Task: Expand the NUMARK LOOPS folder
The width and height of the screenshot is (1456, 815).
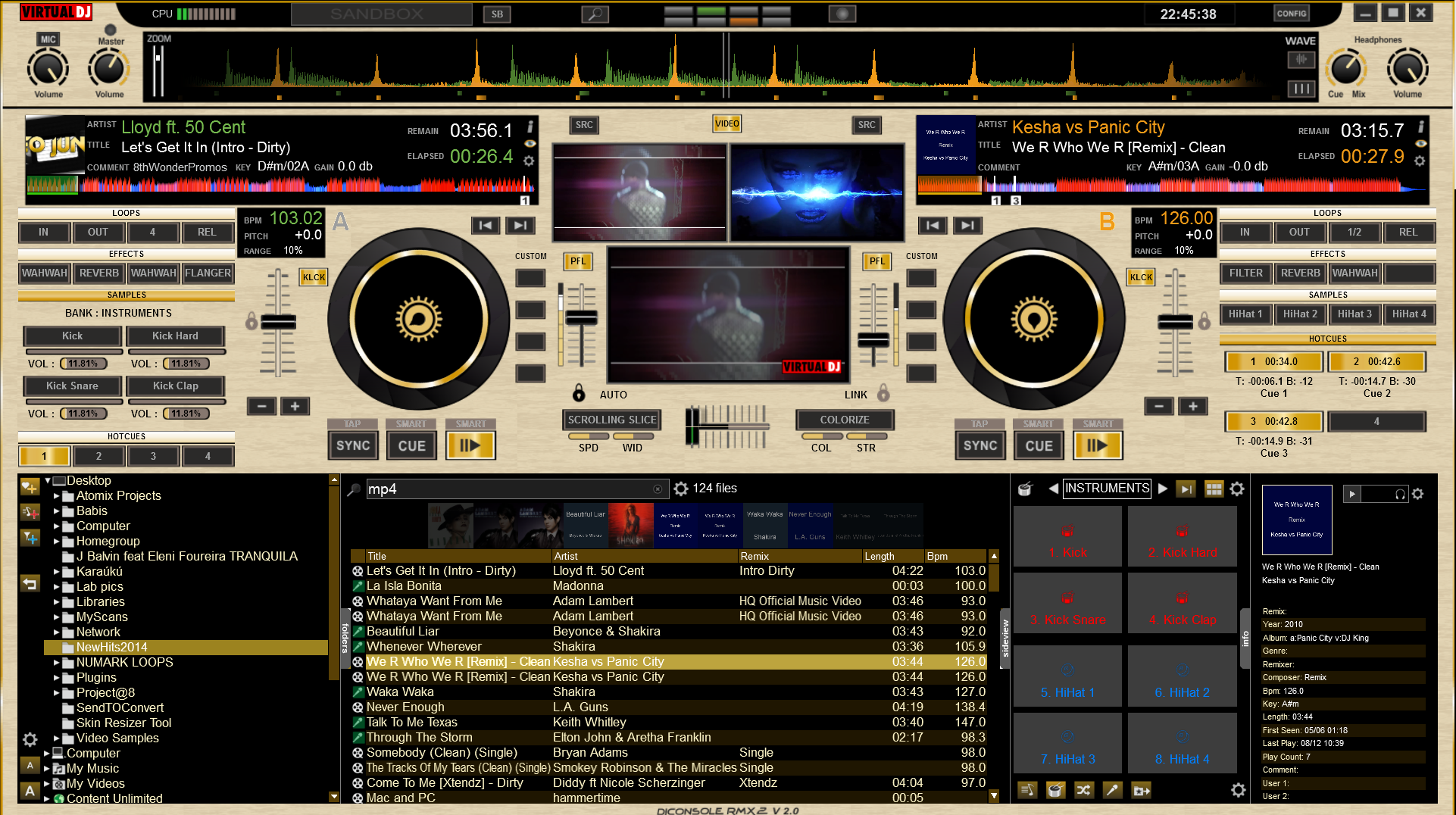Action: click(56, 662)
